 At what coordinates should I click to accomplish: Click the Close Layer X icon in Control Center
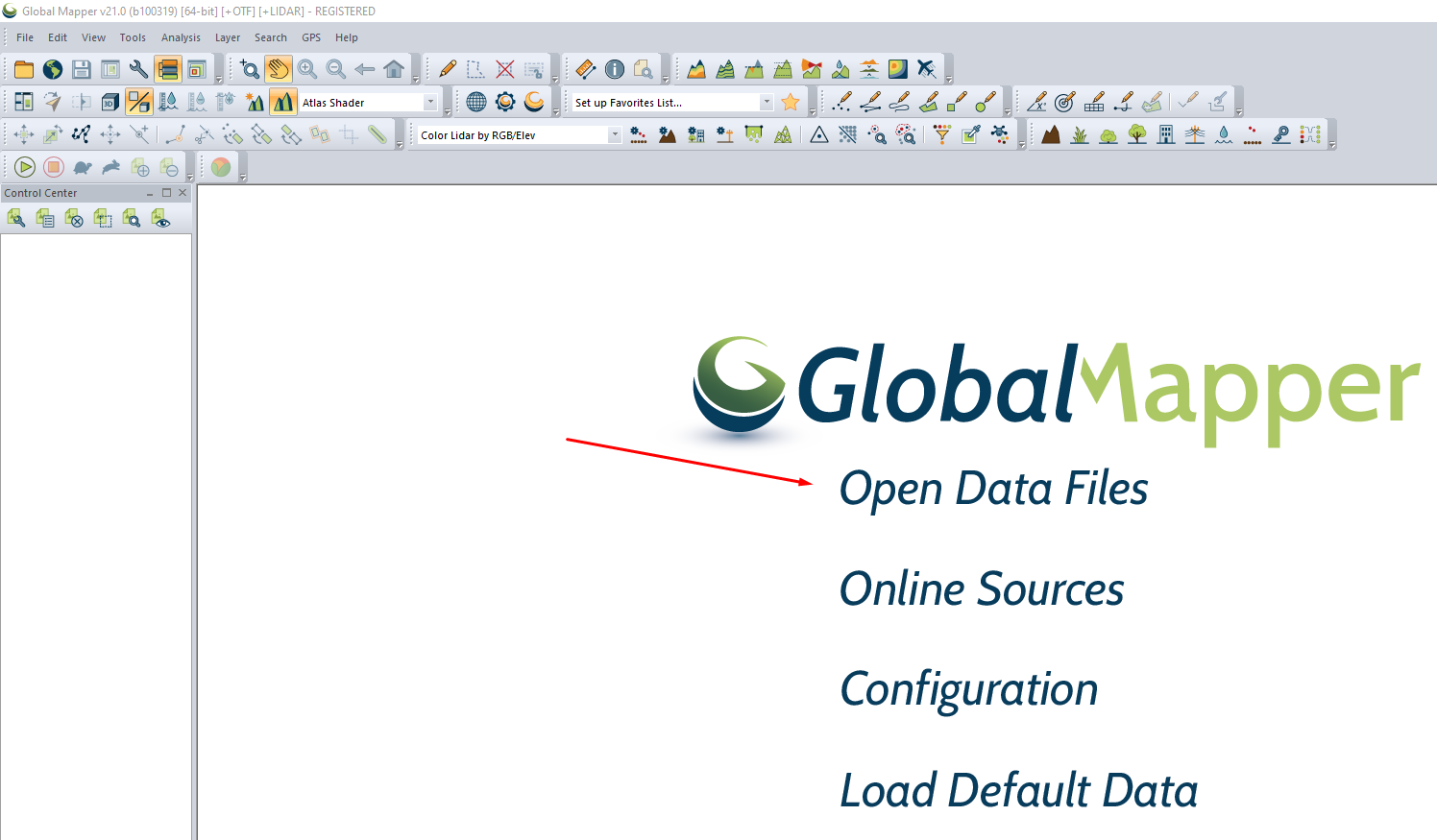pyautogui.click(x=74, y=219)
